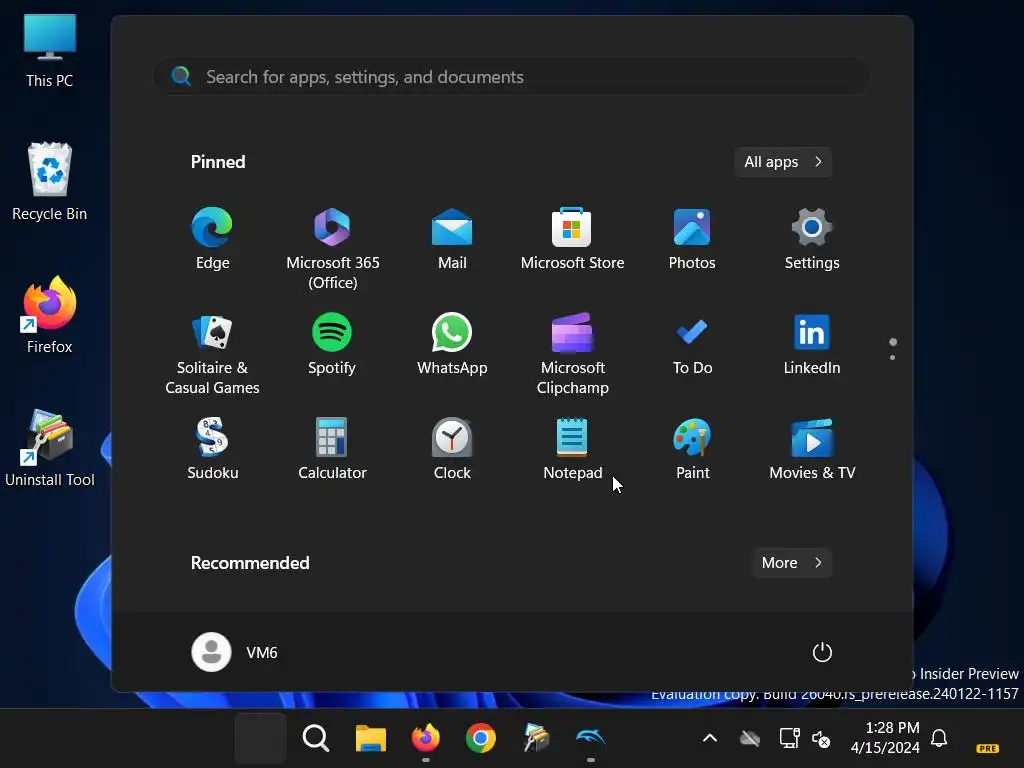Launch Microsoft Clipchamp

pos(572,354)
